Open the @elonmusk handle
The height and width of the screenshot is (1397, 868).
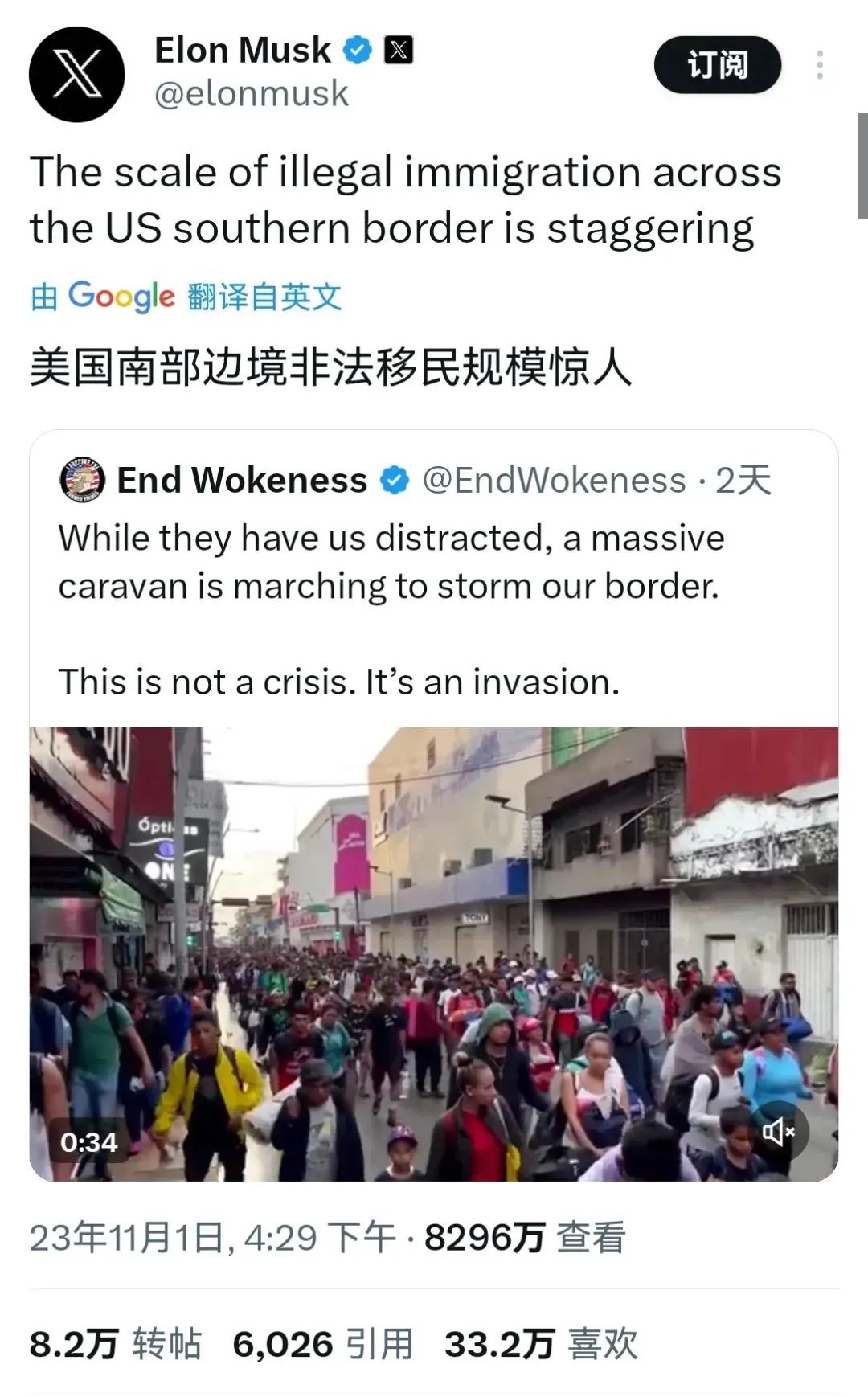tap(251, 94)
